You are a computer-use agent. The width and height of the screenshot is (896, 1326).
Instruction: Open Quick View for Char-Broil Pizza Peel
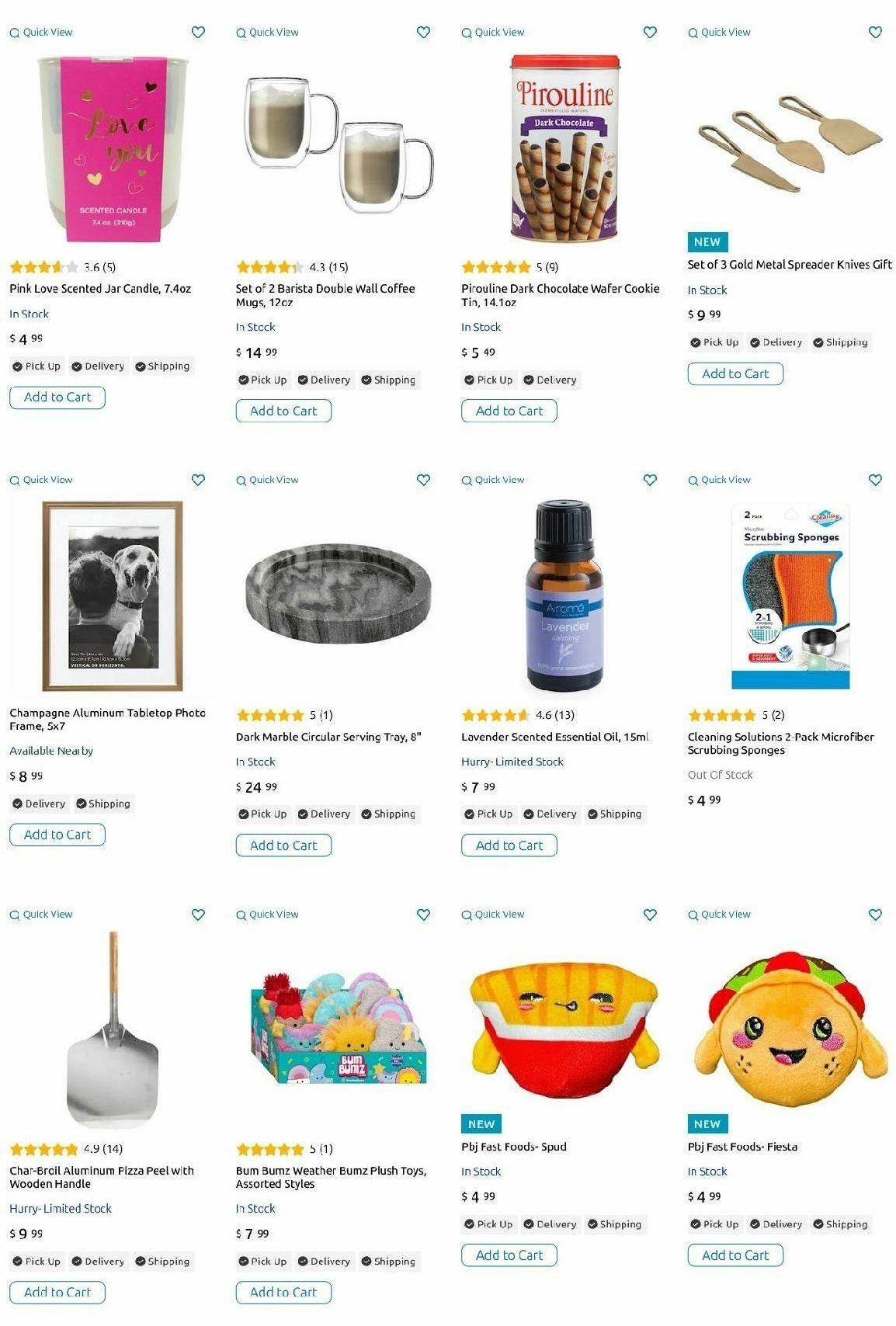point(41,915)
